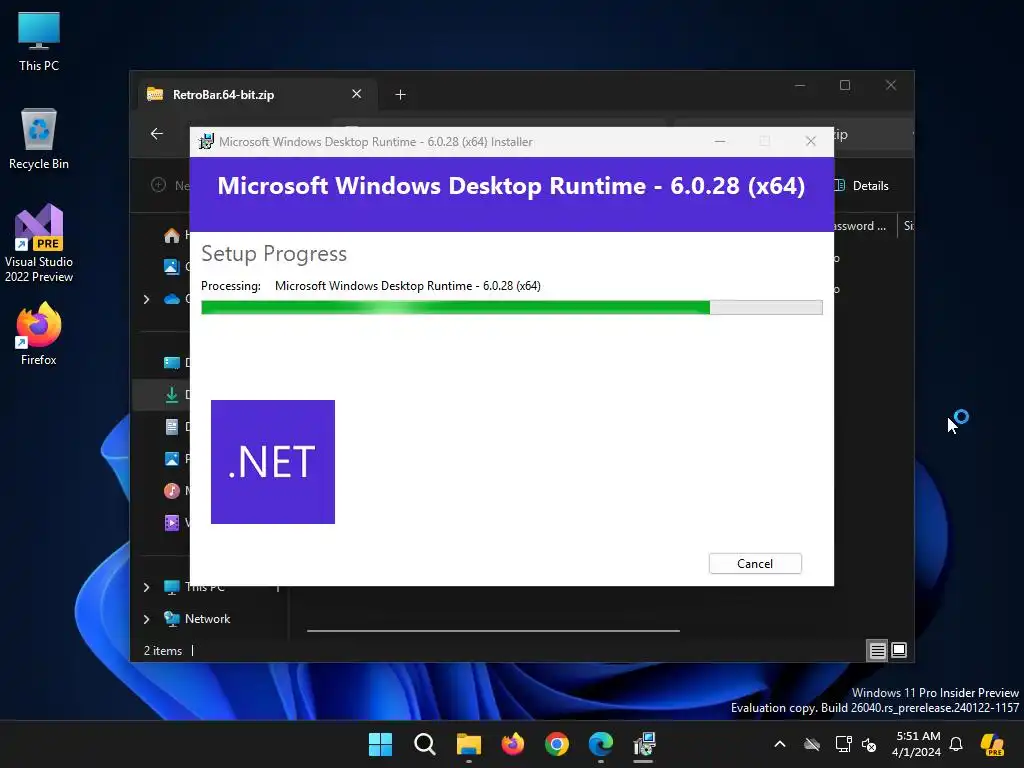This screenshot has height=768, width=1024.
Task: Click the installer title bar icon
Action: [x=206, y=142]
